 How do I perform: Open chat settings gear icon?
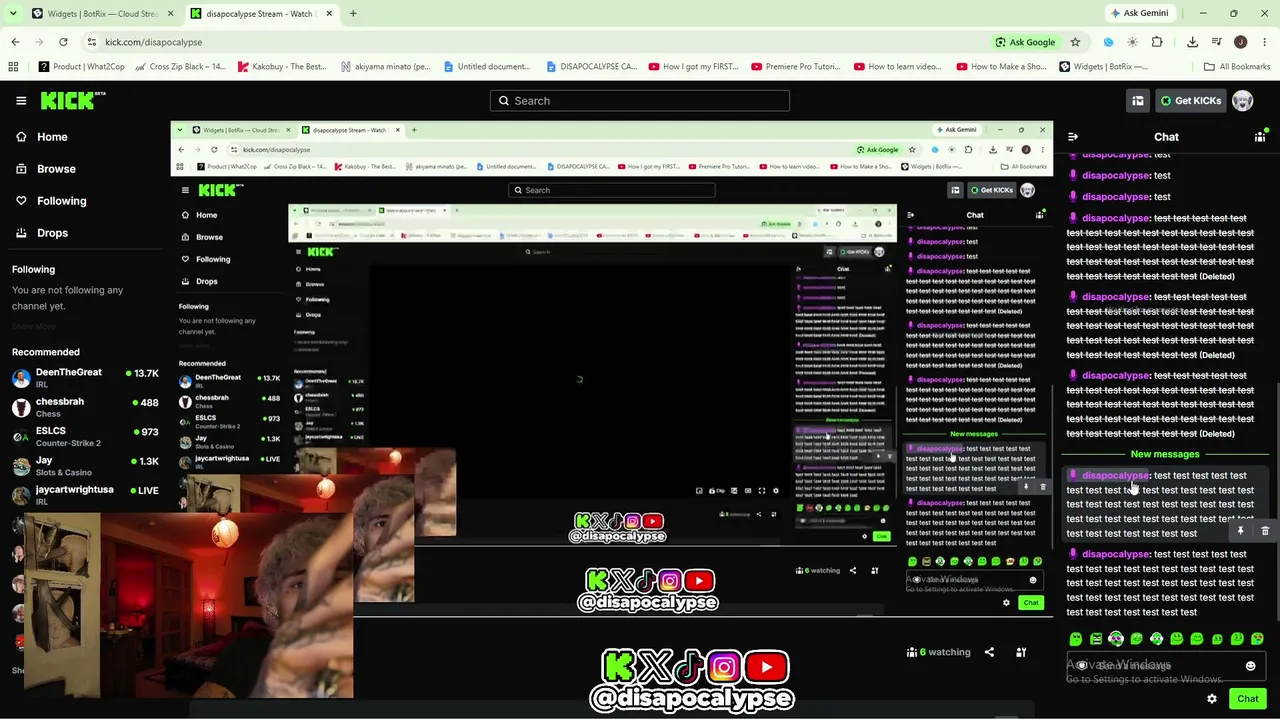coord(1212,699)
